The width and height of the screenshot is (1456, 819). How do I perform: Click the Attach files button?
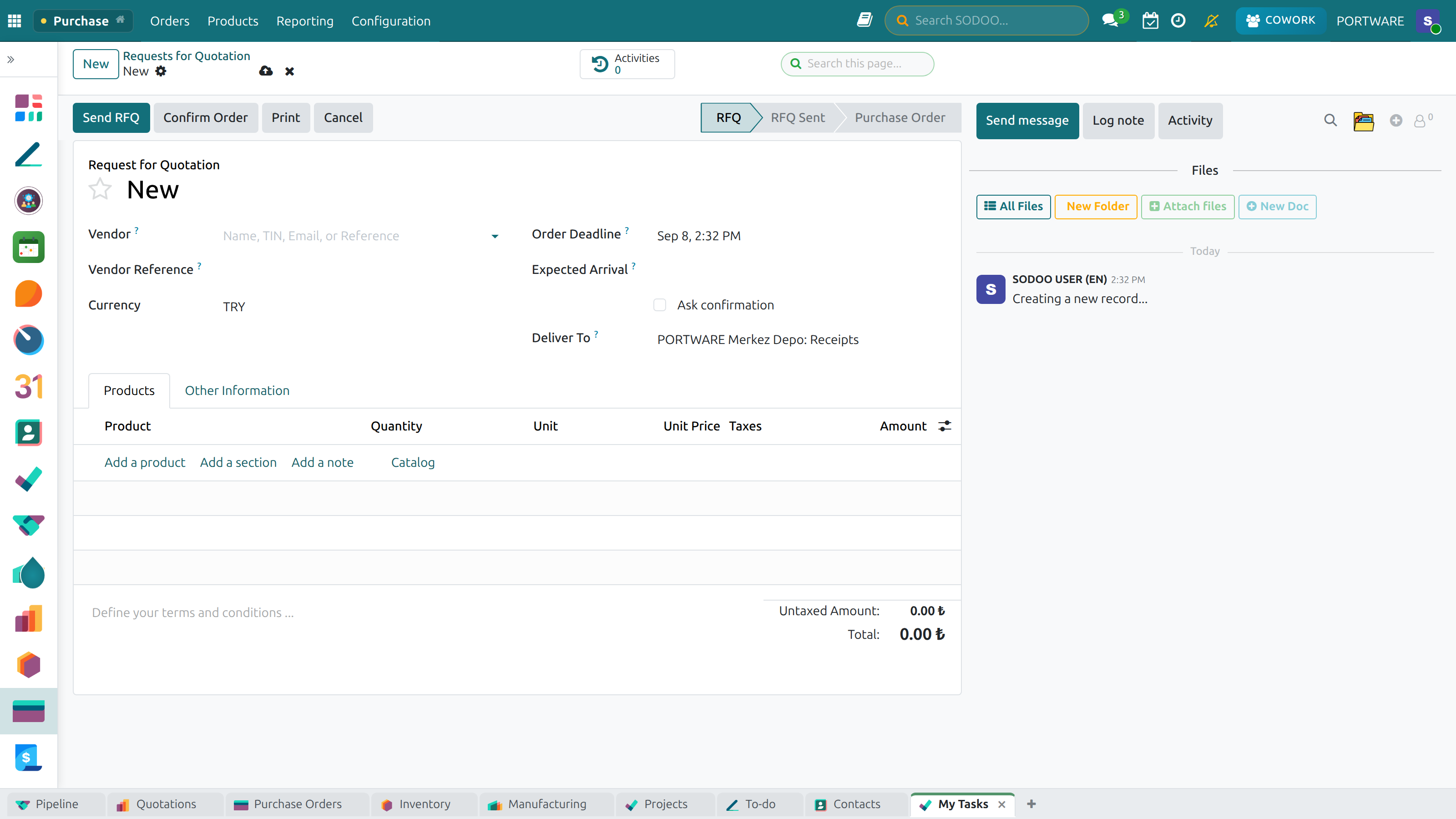click(x=1188, y=206)
